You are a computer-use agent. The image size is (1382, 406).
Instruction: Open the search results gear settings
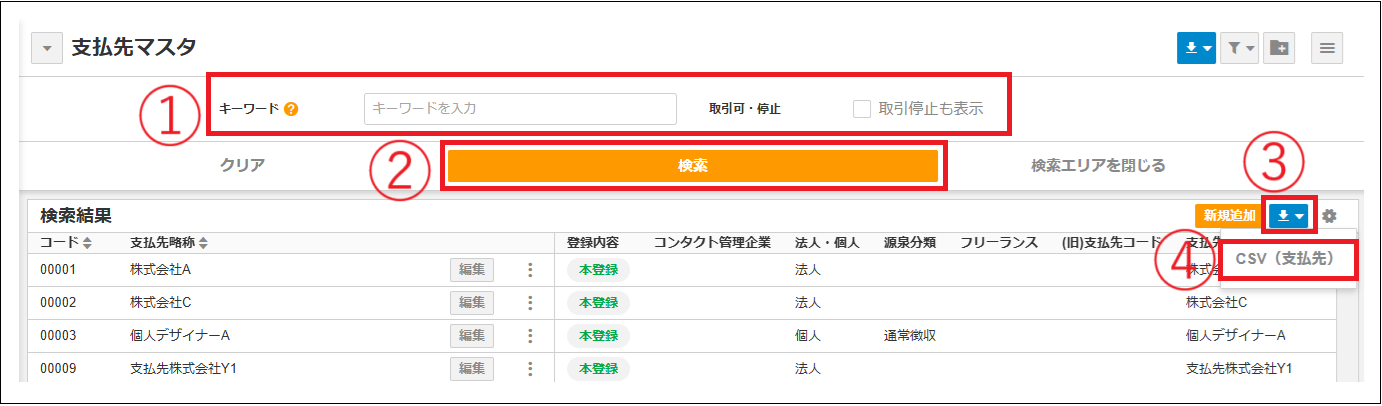pos(1328,215)
